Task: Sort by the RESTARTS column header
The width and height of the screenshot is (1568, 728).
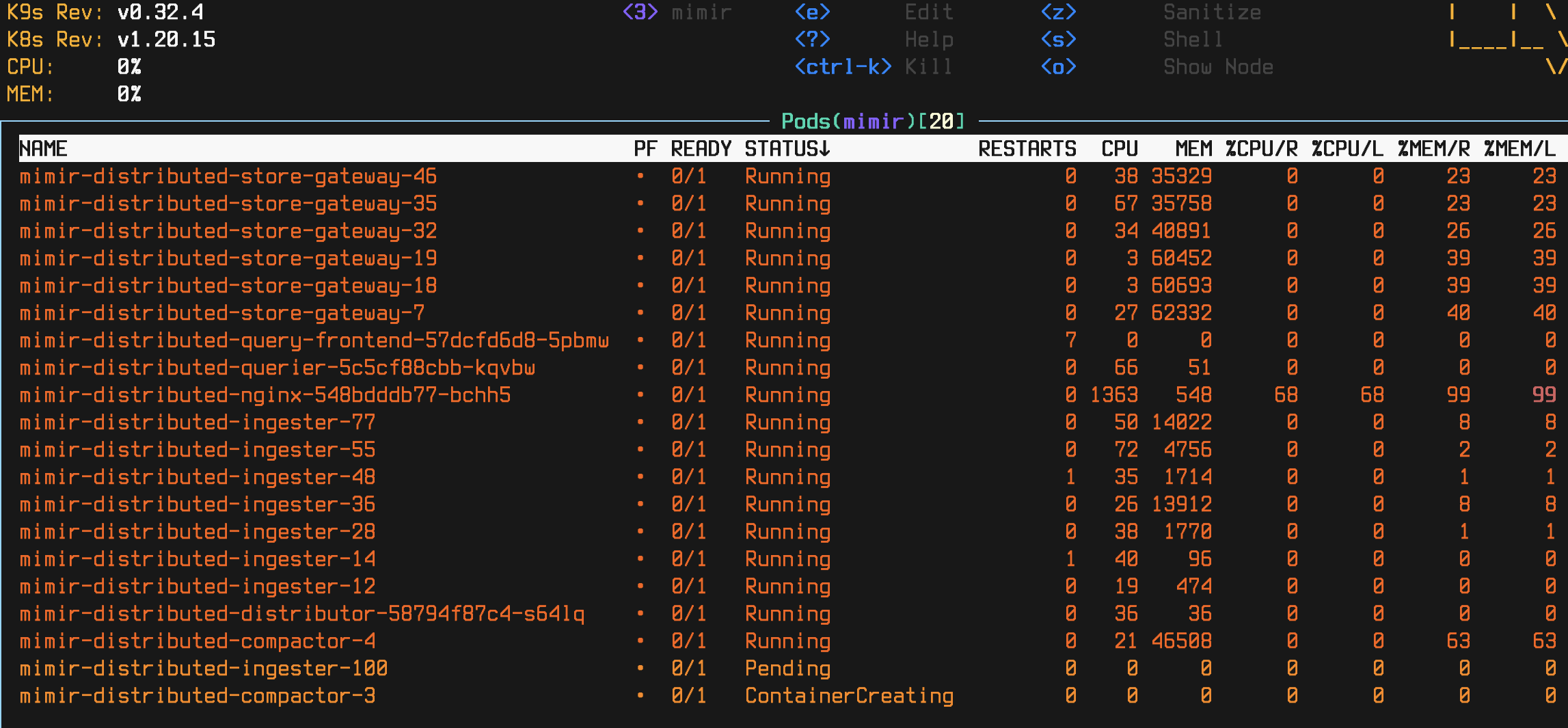Action: coord(1027,148)
